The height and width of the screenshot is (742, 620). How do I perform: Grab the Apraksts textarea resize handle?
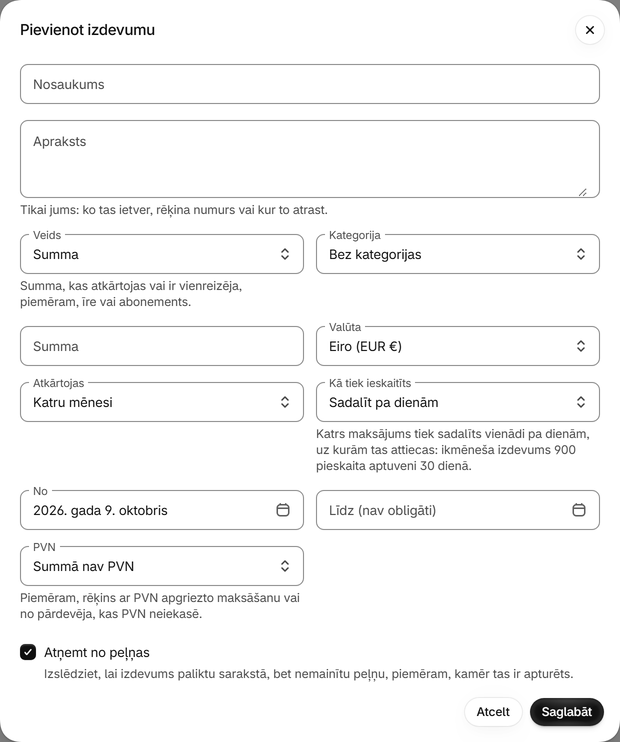(x=583, y=192)
